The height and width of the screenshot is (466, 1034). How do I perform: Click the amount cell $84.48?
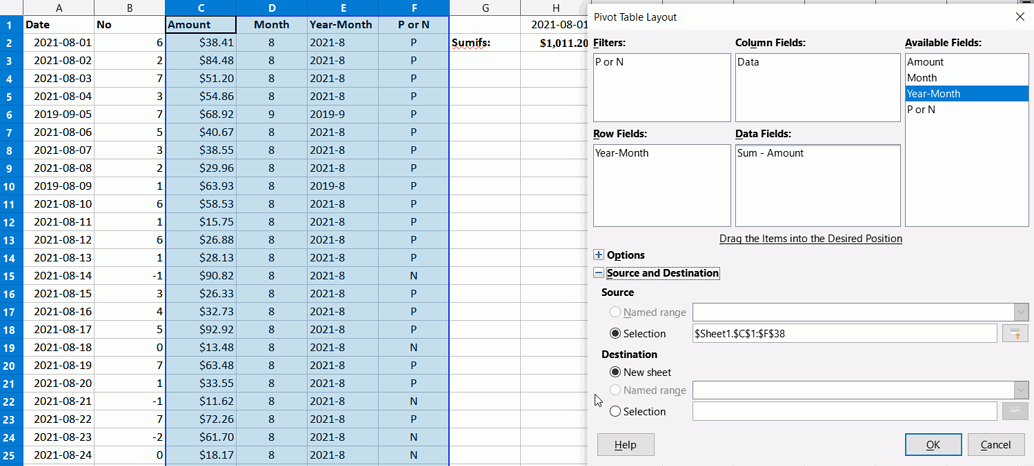pyautogui.click(x=200, y=61)
